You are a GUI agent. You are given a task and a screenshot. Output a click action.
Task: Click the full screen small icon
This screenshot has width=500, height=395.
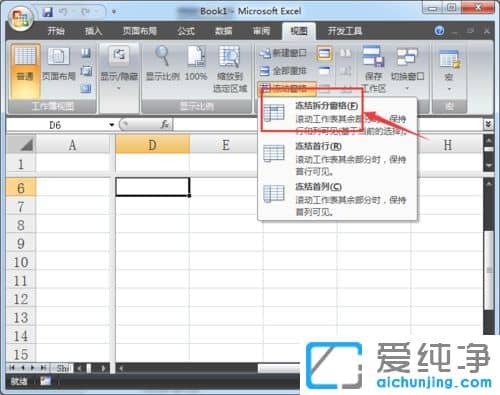tap(86, 88)
